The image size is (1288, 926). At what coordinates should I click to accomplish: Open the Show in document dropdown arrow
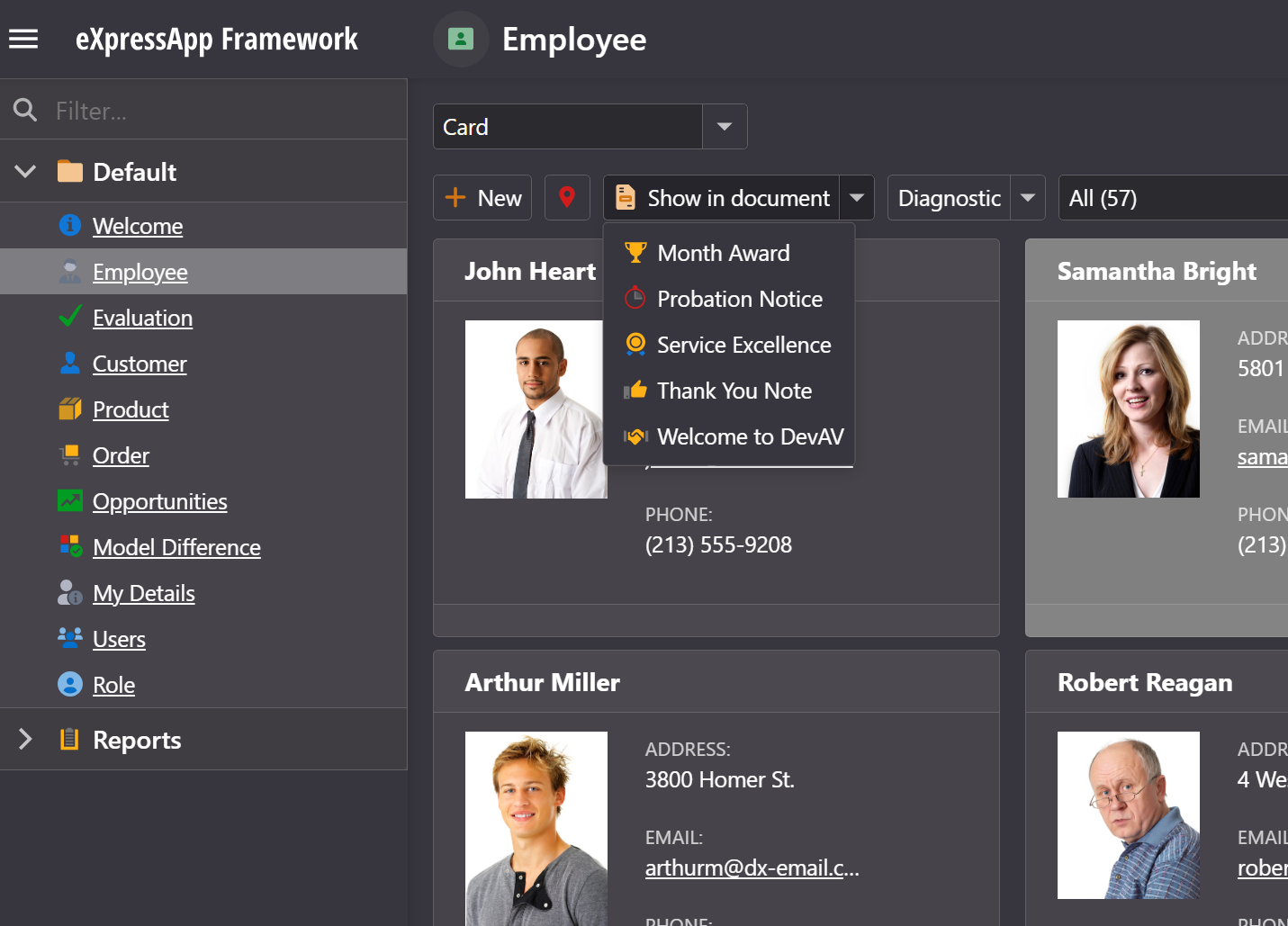click(857, 197)
